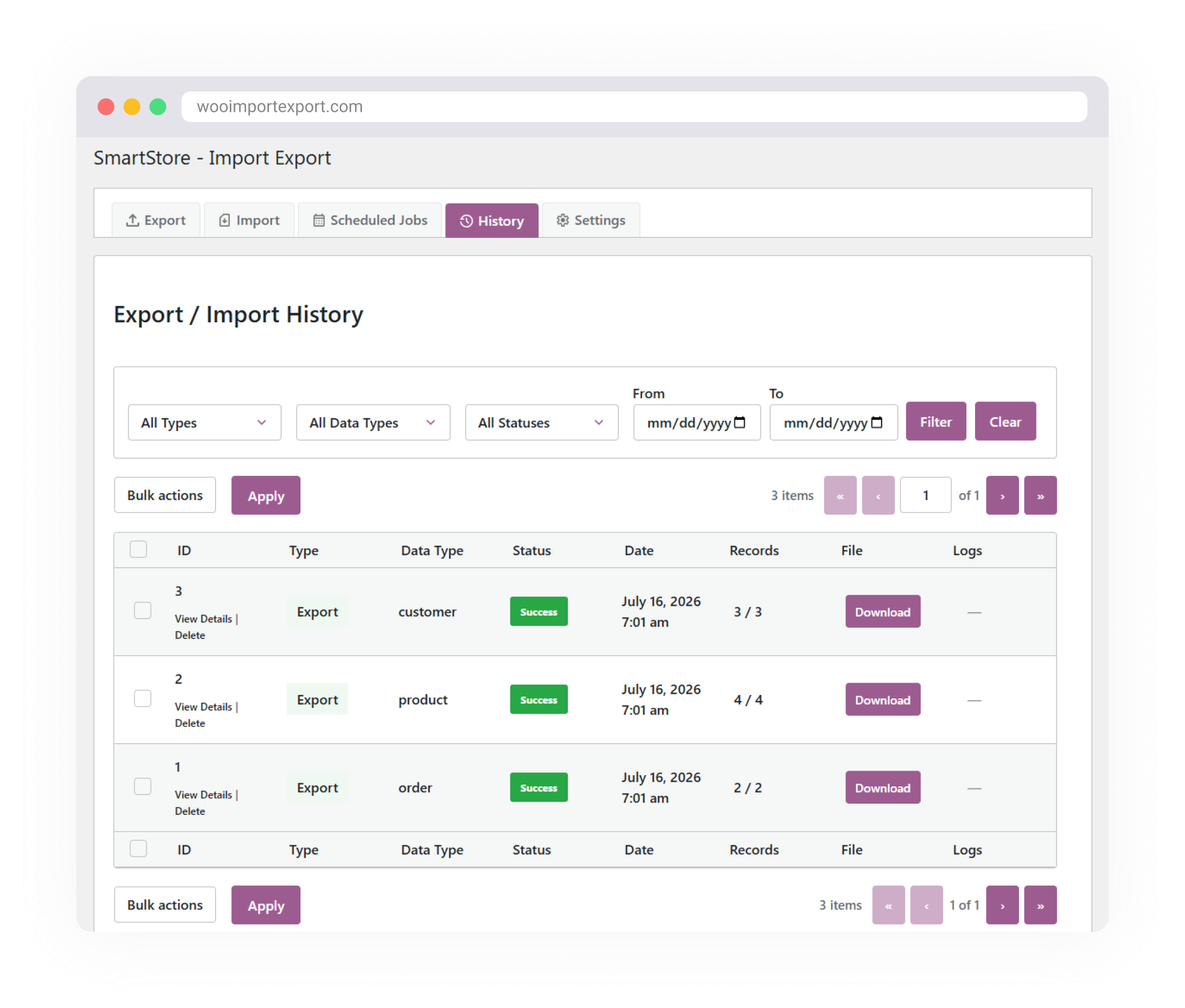Open the Settings tab
The image size is (1185, 1008).
[x=591, y=220]
